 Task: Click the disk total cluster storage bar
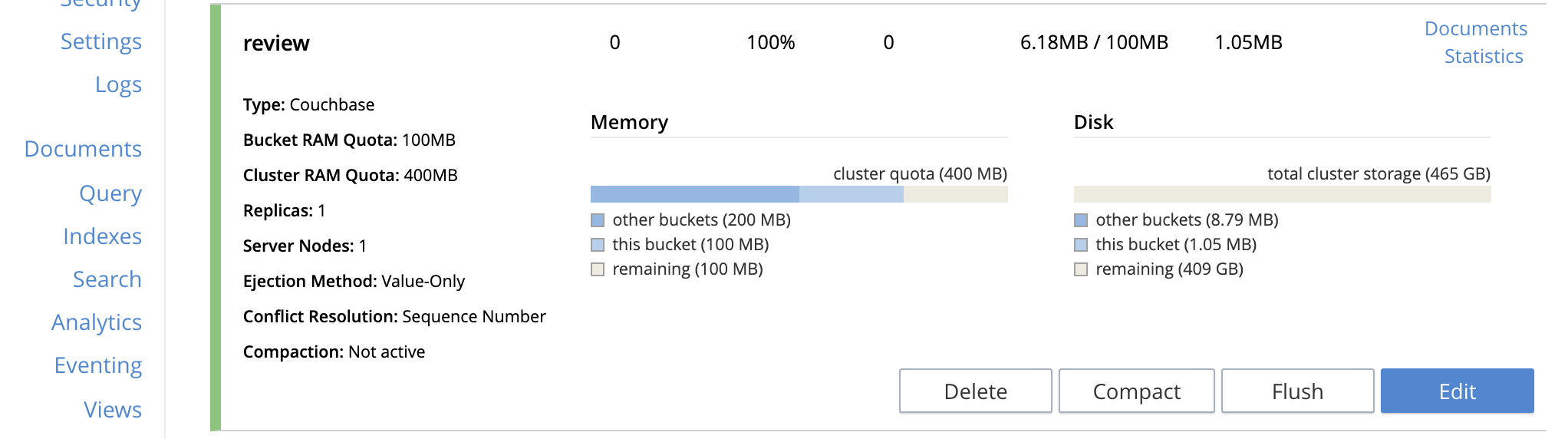tap(1282, 194)
